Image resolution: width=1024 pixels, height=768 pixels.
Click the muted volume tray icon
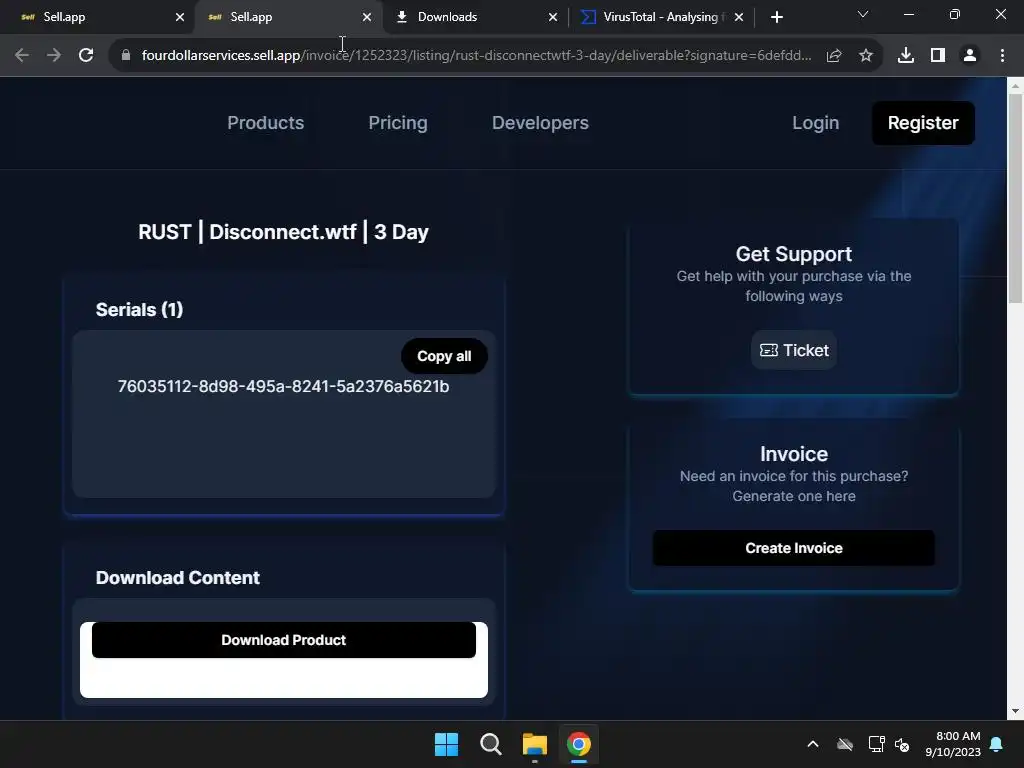click(902, 744)
